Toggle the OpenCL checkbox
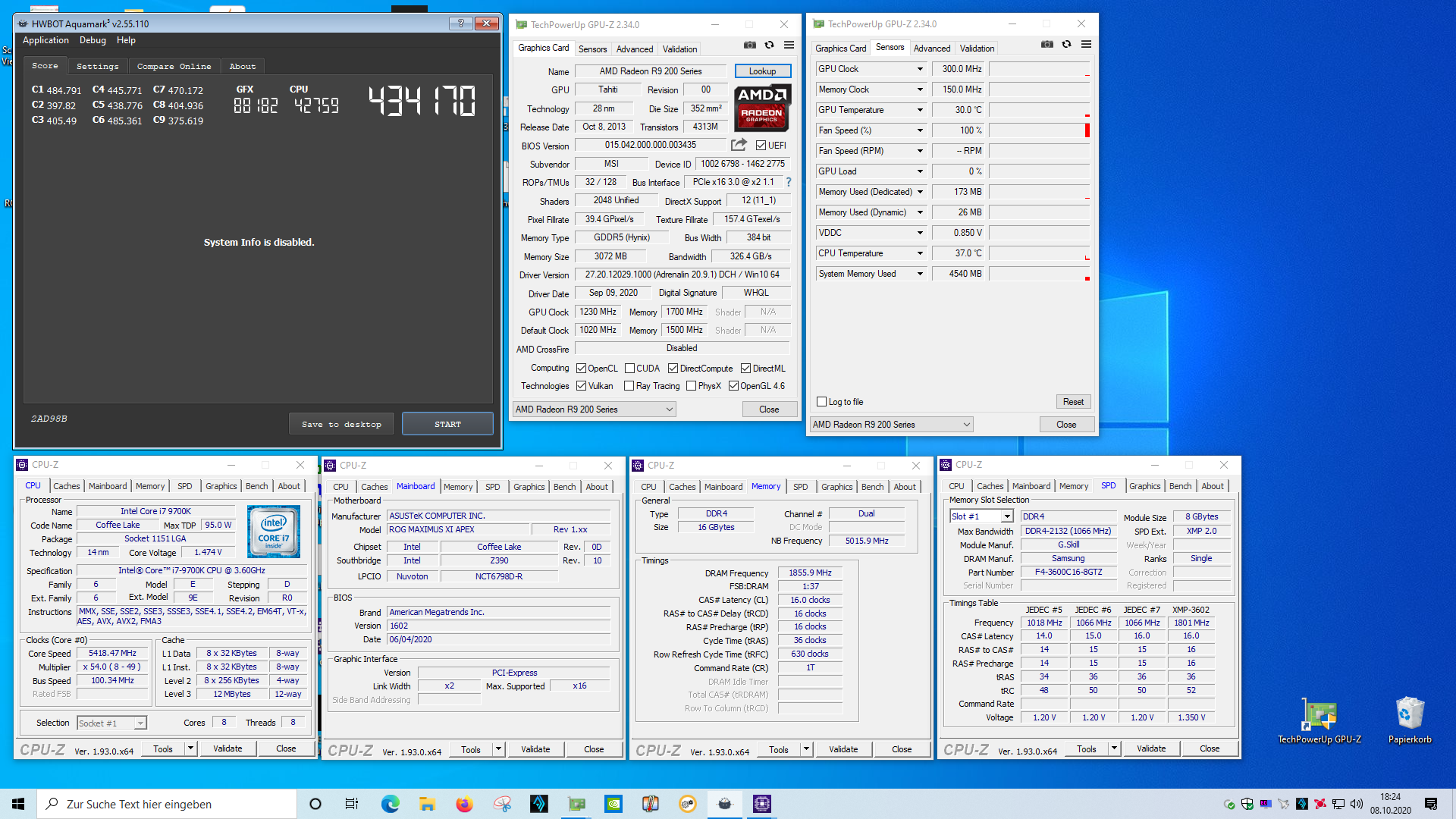Screen dimensions: 1456x819 pos(581,369)
